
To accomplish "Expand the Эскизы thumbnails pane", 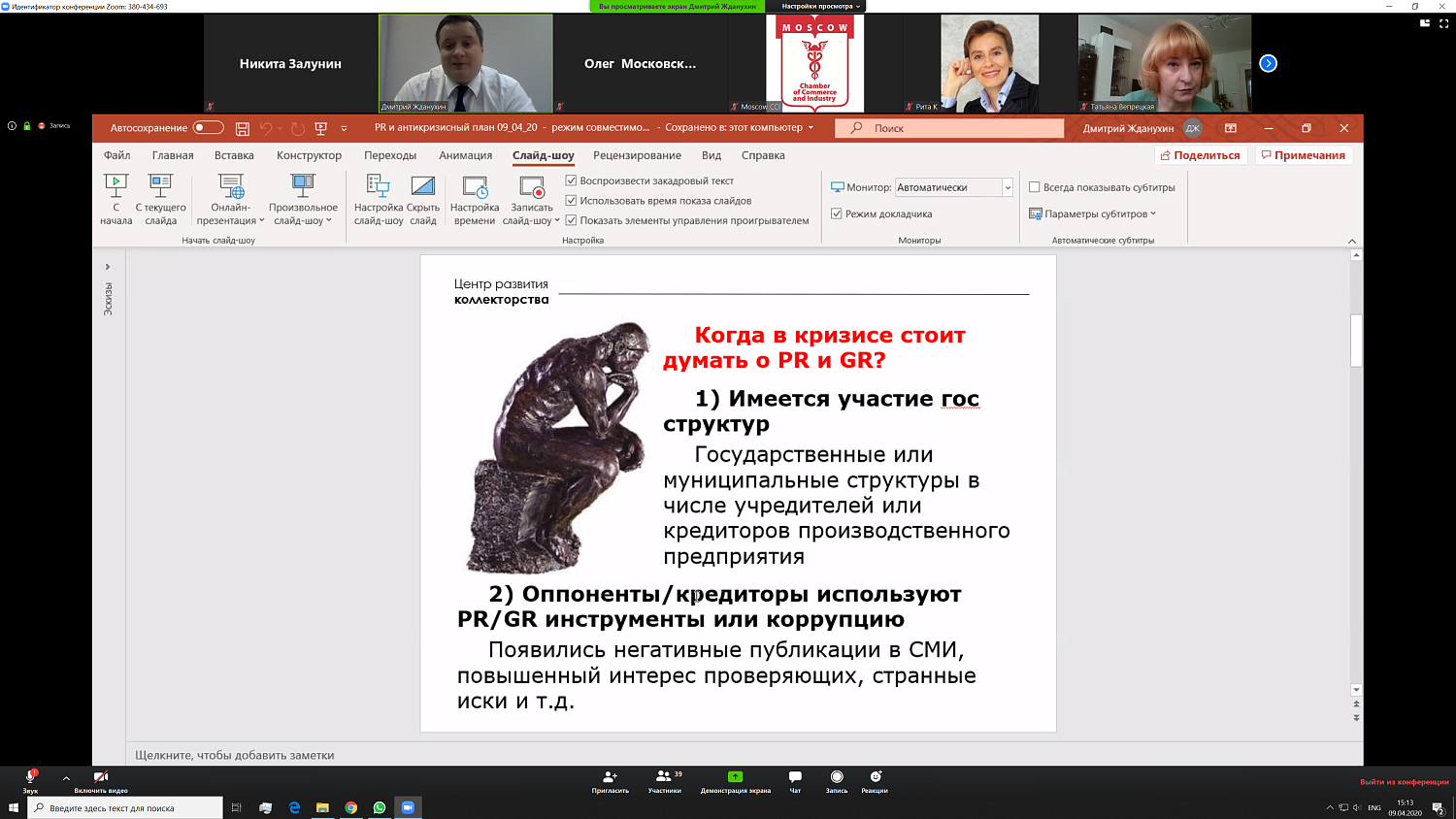I will 108,266.
